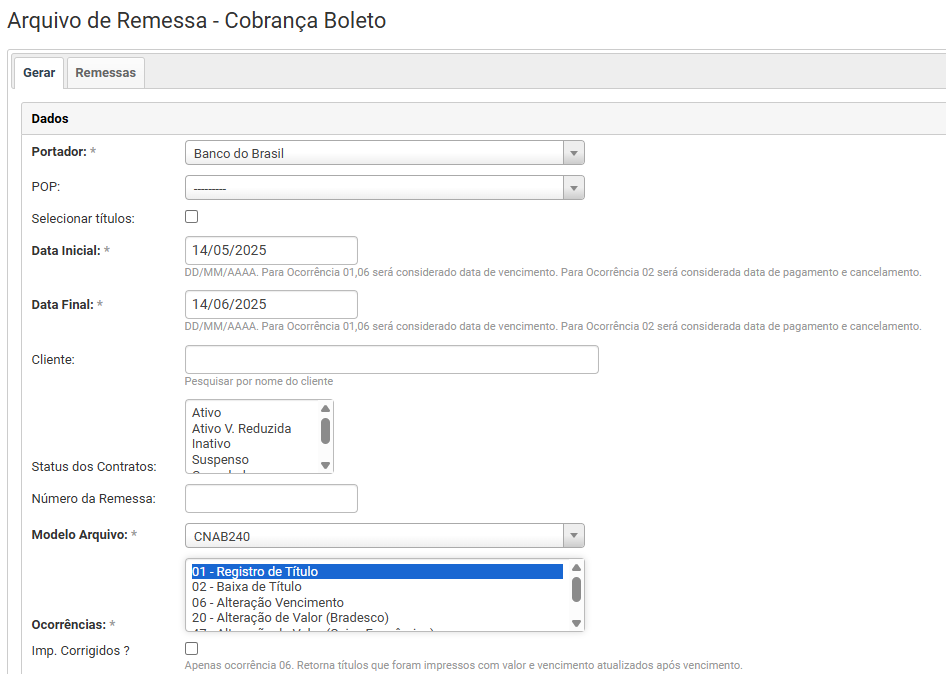This screenshot has width=946, height=674.
Task: Open the Modelo Arquivo CNAB240 dropdown
Action: click(573, 536)
